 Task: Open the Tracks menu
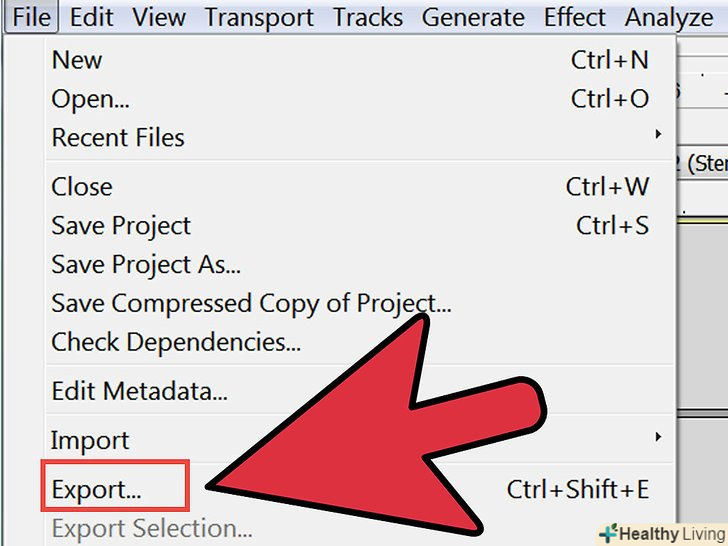(368, 17)
